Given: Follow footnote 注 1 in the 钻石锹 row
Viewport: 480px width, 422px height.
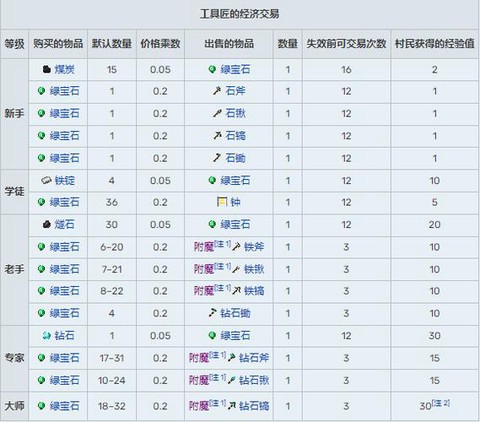Looking at the screenshot, I should click(218, 377).
